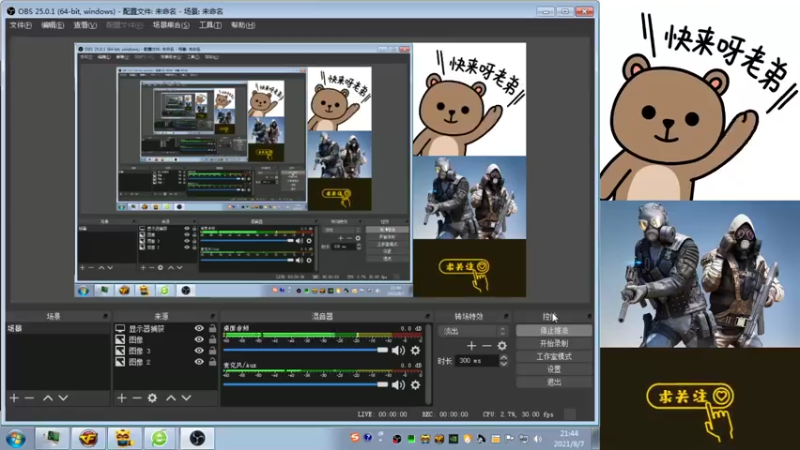The height and width of the screenshot is (450, 800).
Task: Open the system volume tray icon
Action: click(x=538, y=438)
